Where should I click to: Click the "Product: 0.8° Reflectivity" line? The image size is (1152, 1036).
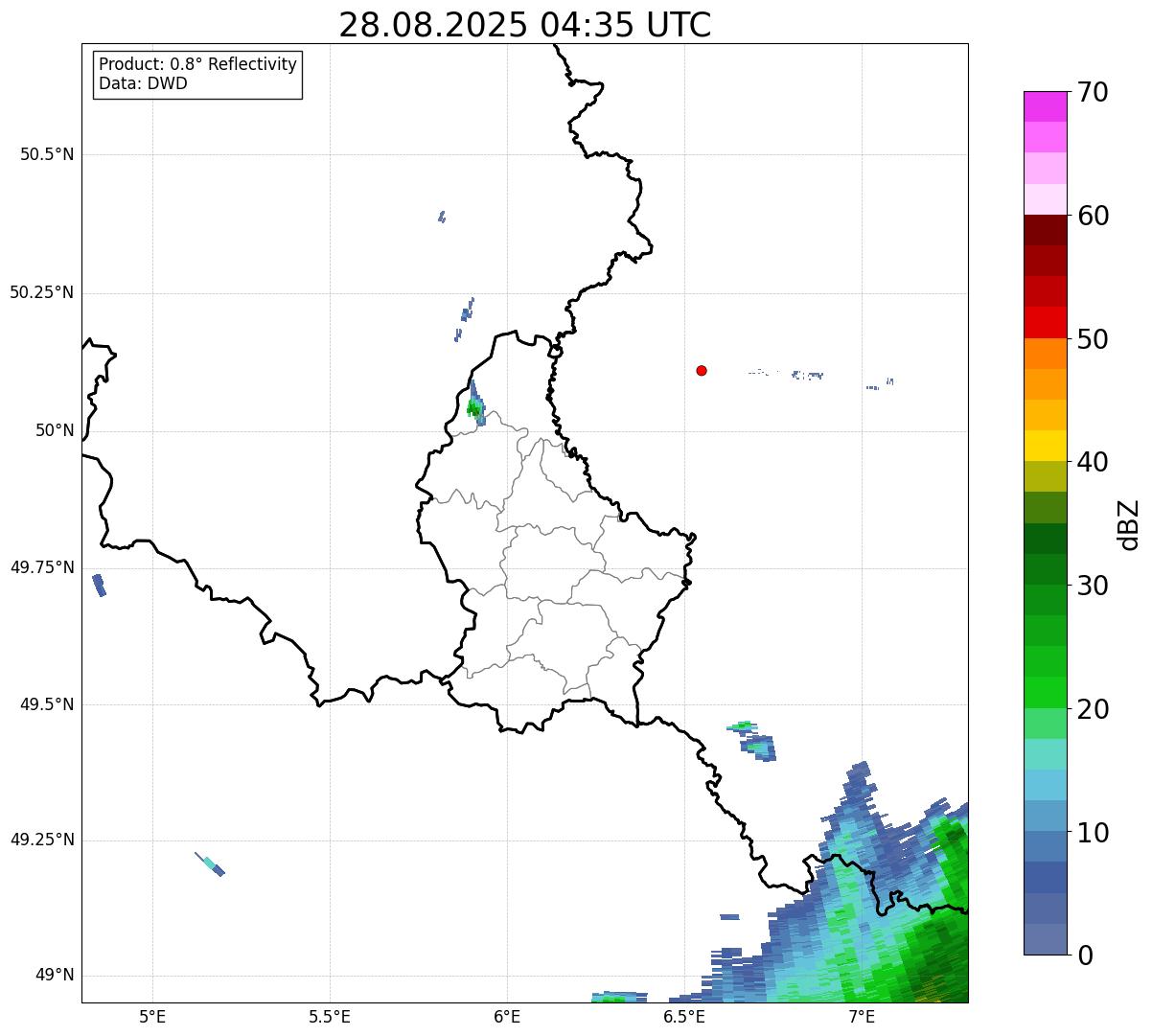click(198, 64)
